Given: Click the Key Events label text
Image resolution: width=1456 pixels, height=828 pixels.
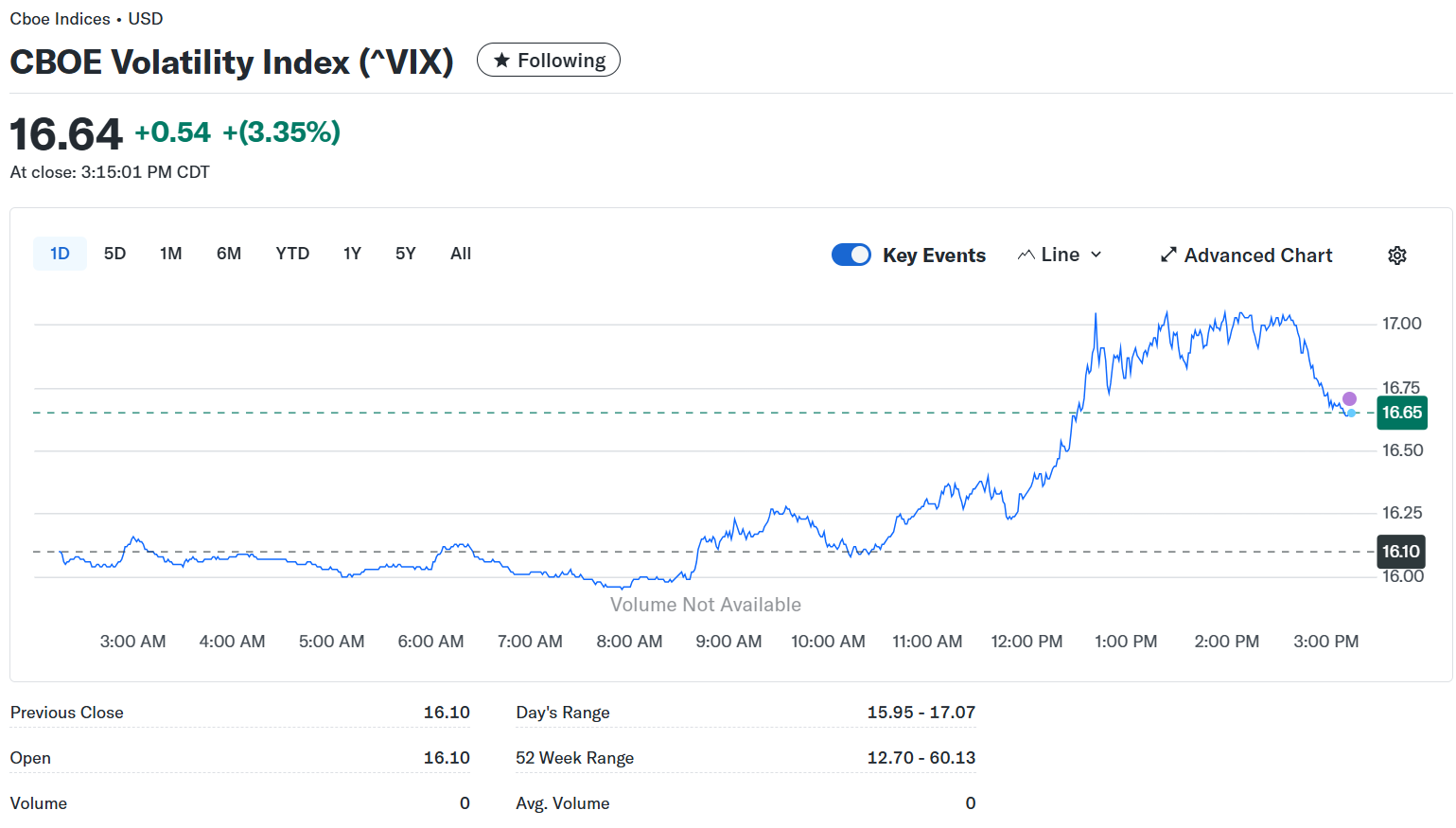Looking at the screenshot, I should coord(934,255).
